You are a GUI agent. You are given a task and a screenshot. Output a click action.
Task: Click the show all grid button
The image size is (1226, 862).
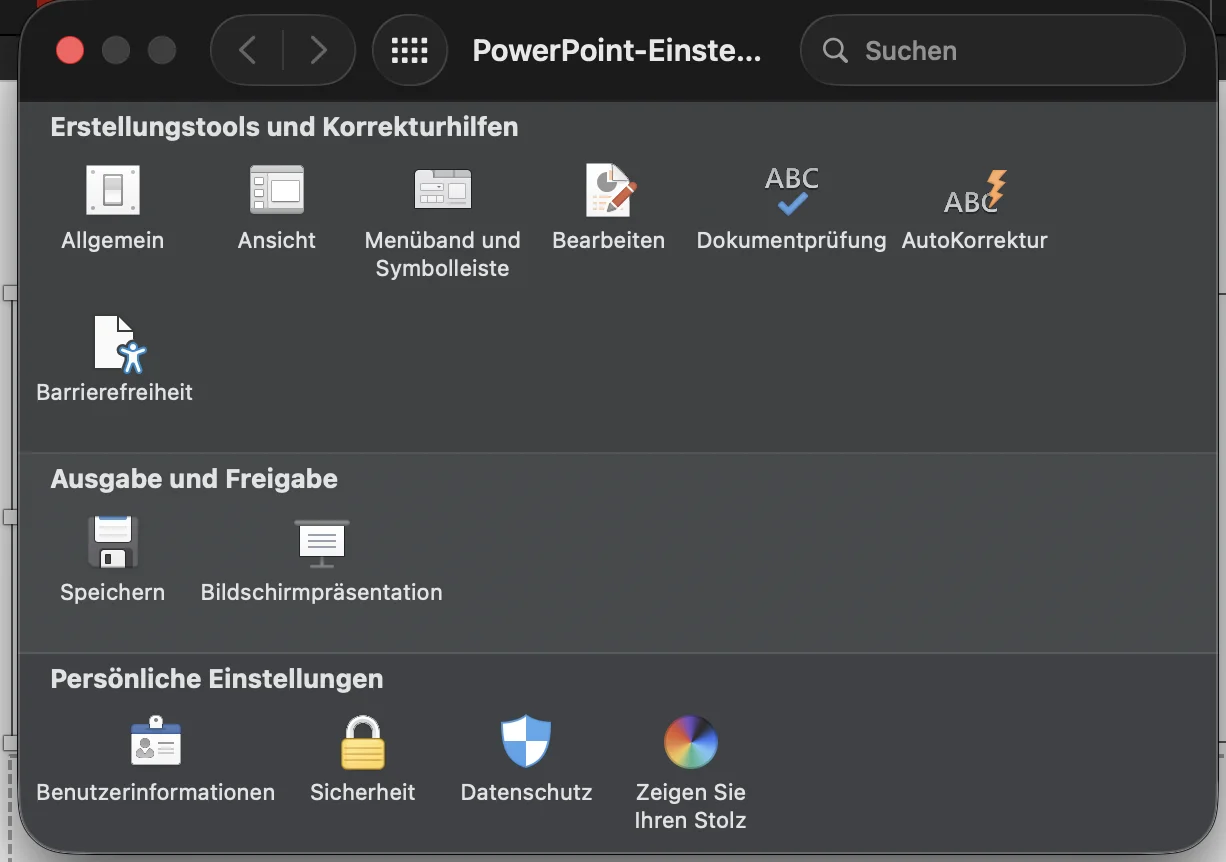coord(410,50)
